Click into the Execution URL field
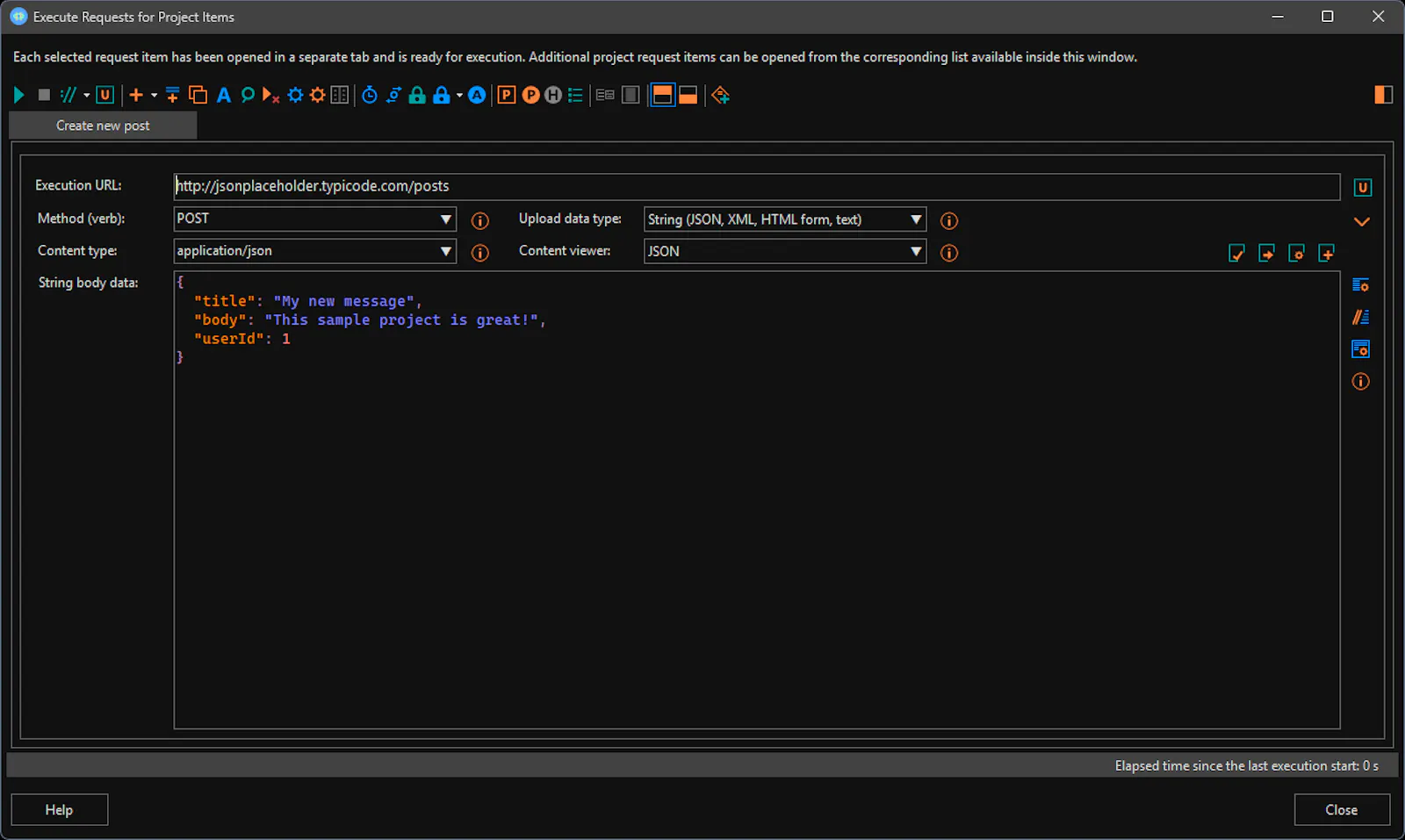 (x=756, y=186)
